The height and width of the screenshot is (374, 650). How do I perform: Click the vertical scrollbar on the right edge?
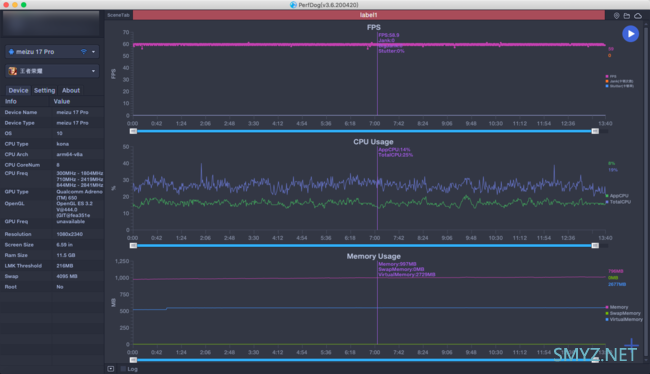646,191
